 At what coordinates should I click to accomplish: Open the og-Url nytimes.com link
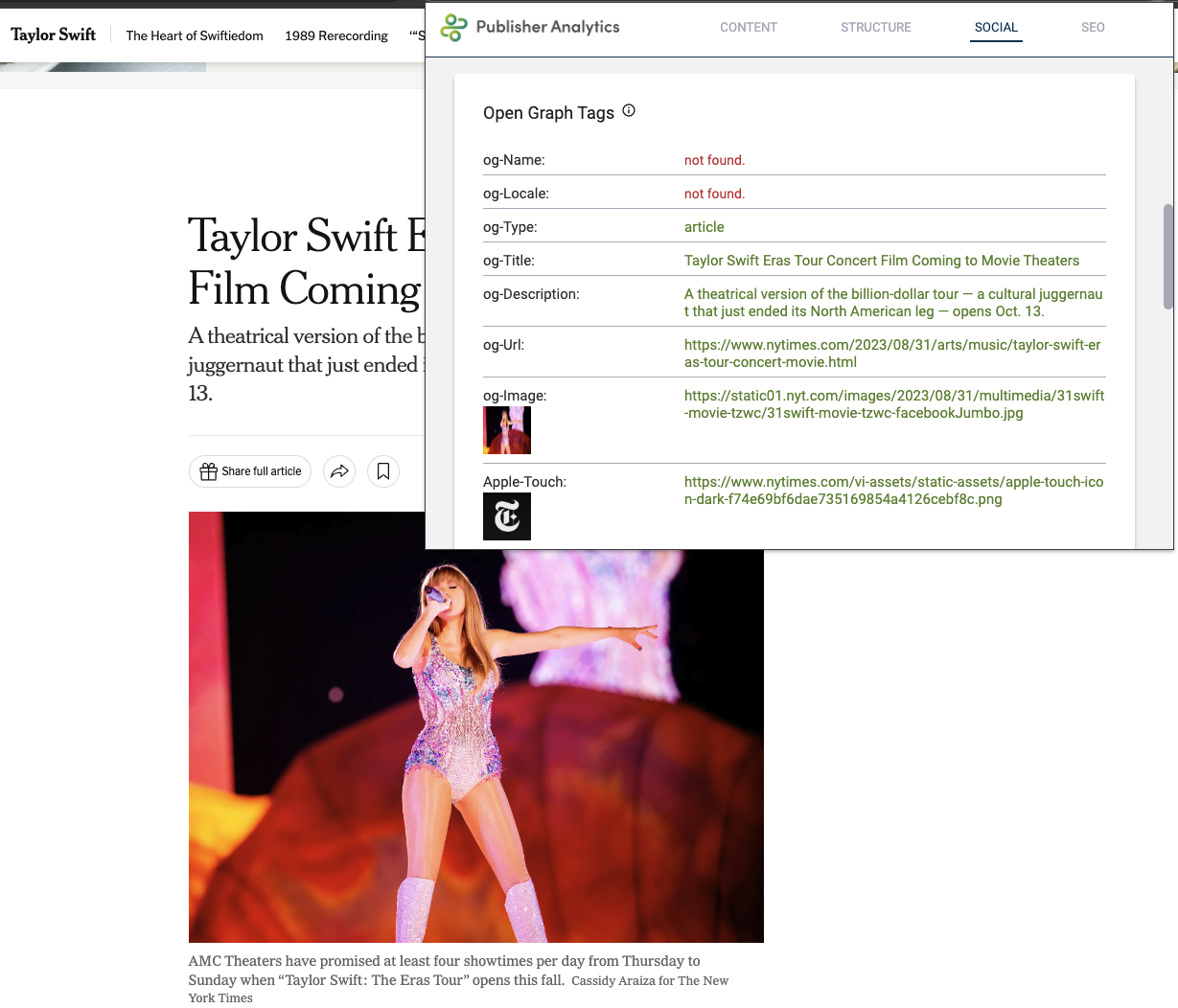(x=892, y=354)
